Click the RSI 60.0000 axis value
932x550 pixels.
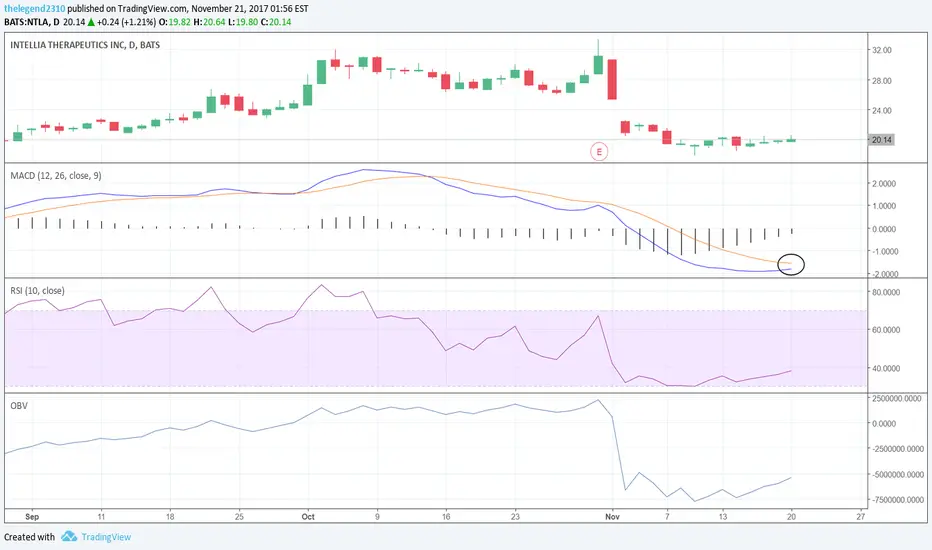[886, 329]
